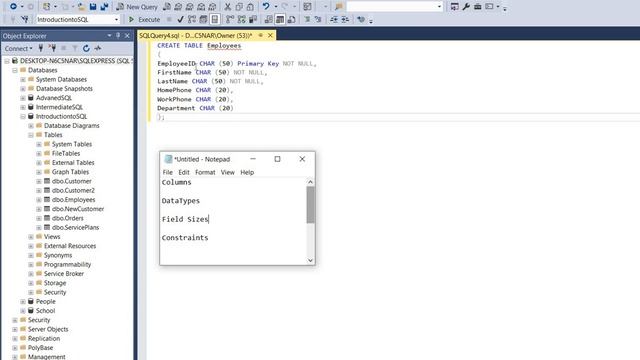This screenshot has height=360, width=640.
Task: Click the decrease indent icon
Action: pyautogui.click(x=334, y=19)
